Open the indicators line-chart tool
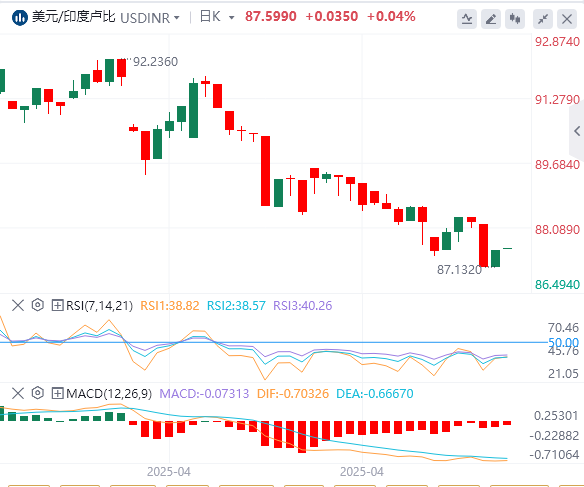Image resolution: width=584 pixels, height=487 pixels. pyautogui.click(x=467, y=19)
